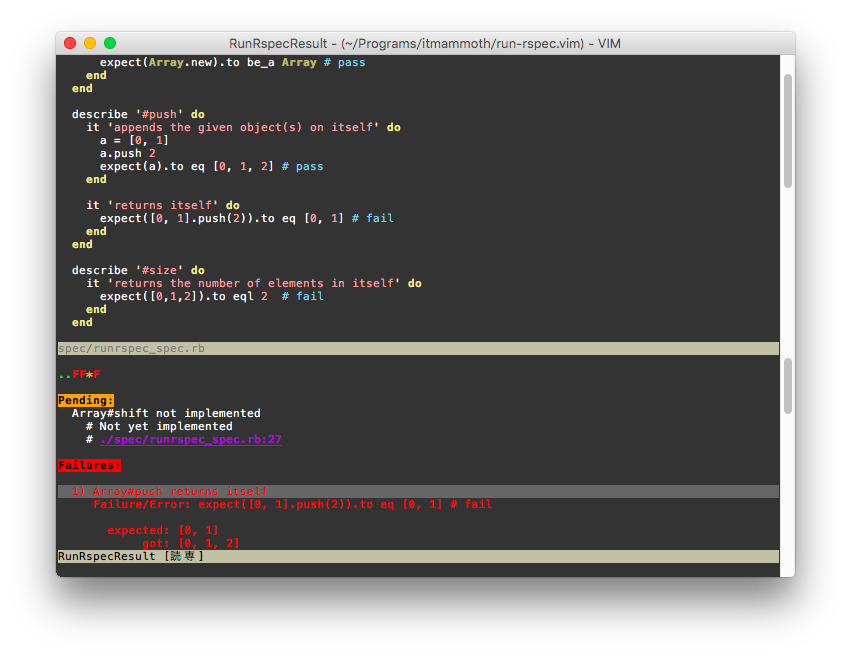Click the 'appends the given object(s)' line

coord(243,127)
